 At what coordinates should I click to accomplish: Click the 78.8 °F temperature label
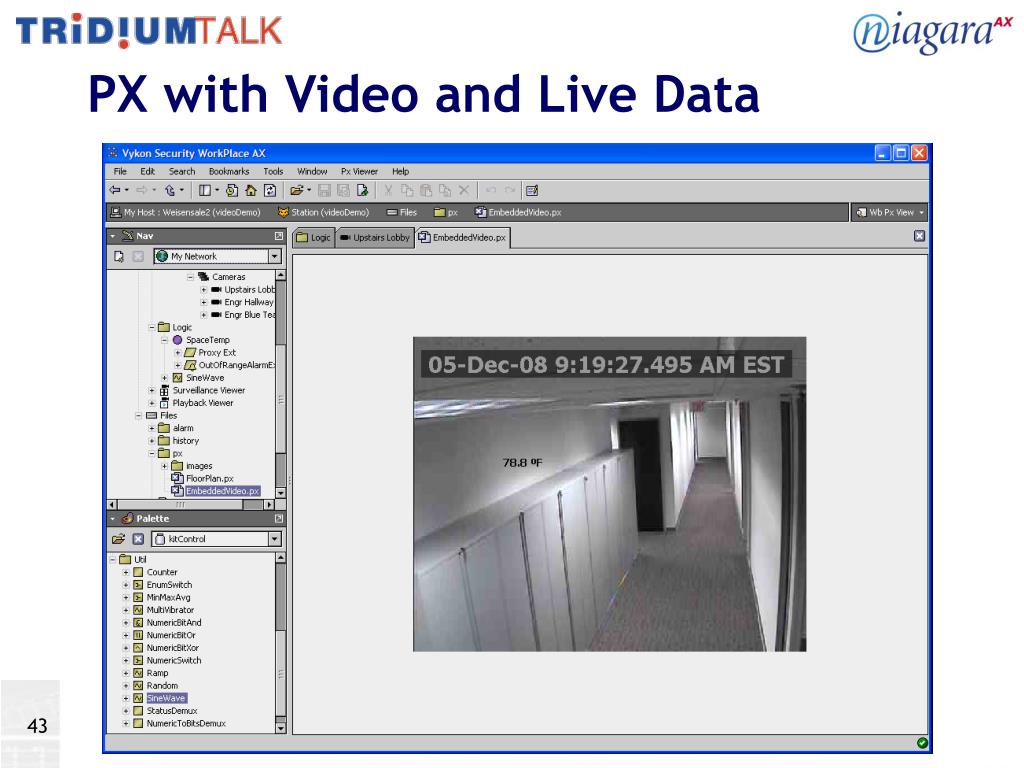(x=522, y=462)
